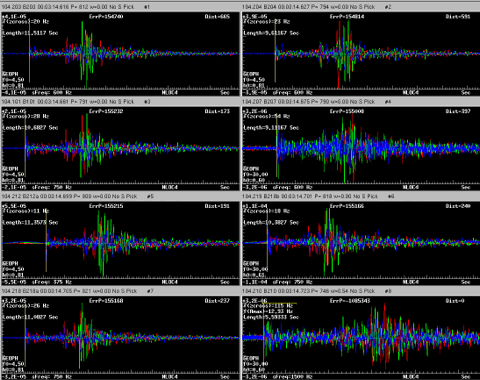The width and height of the screenshot is (480, 380).
Task: Click the Length value label in trace #1
Action: [30, 33]
